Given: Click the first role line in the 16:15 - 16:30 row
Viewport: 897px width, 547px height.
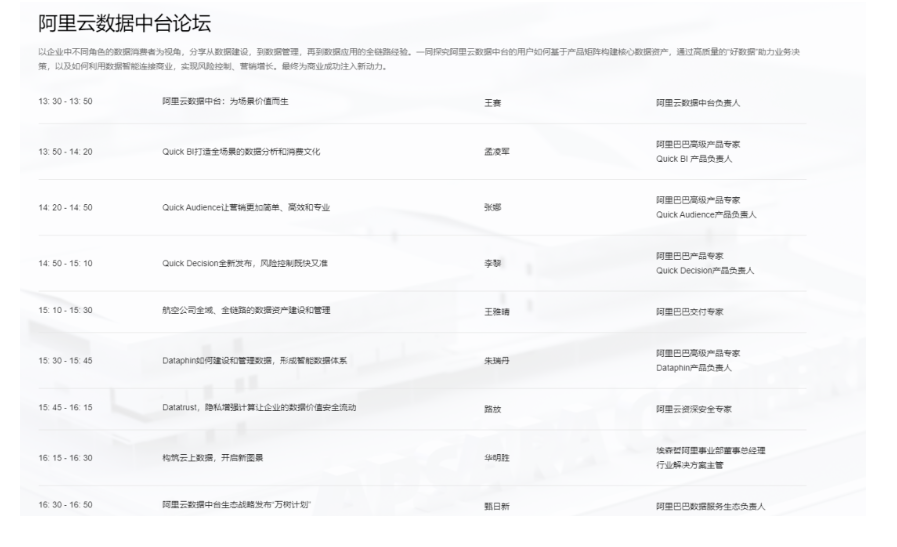Looking at the screenshot, I should point(711,451).
